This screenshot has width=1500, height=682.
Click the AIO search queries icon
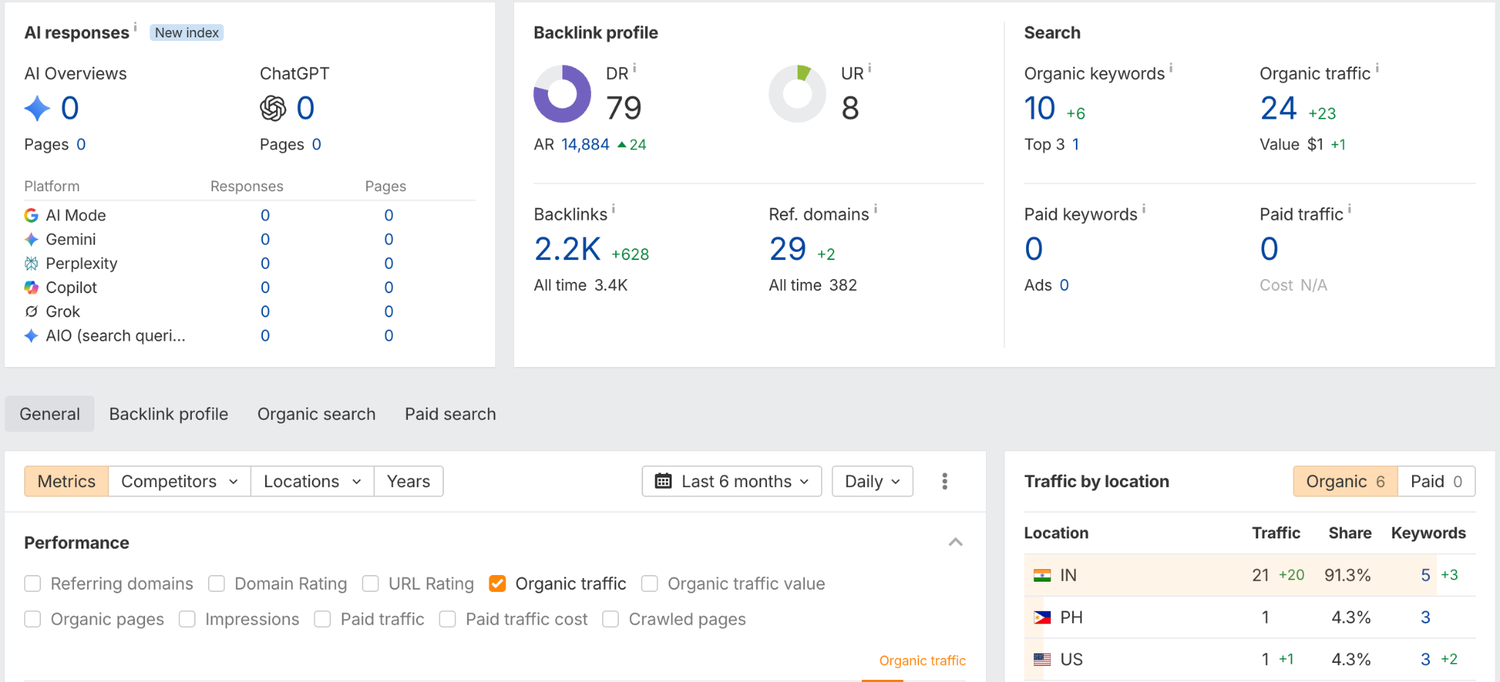click(x=31, y=336)
